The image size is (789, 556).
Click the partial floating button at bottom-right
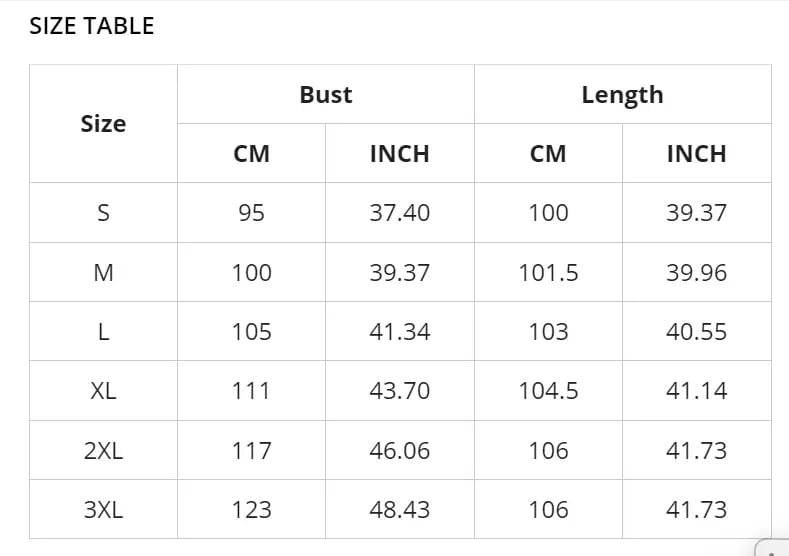click(x=774, y=548)
